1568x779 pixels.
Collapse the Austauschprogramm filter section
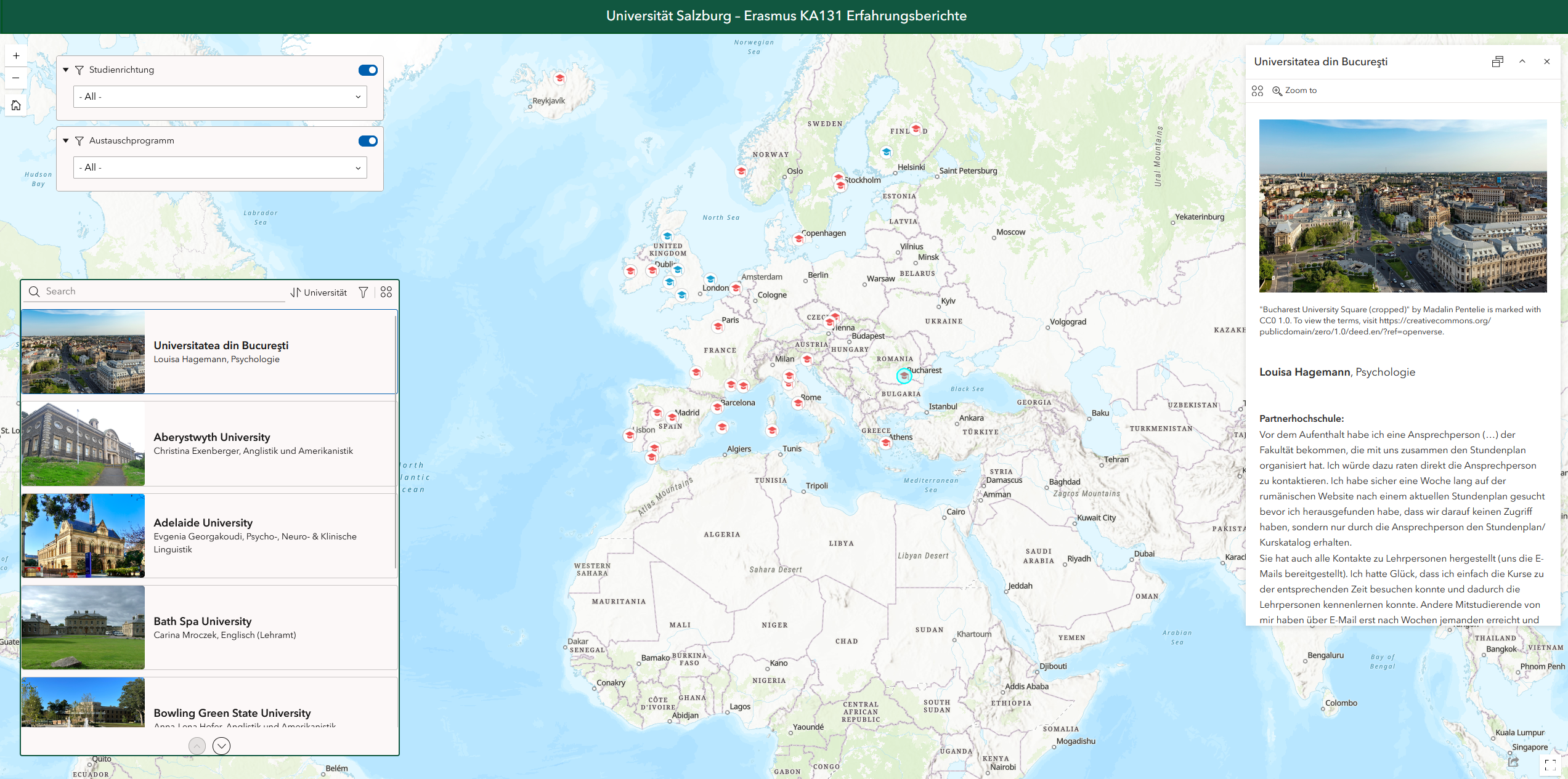(66, 141)
